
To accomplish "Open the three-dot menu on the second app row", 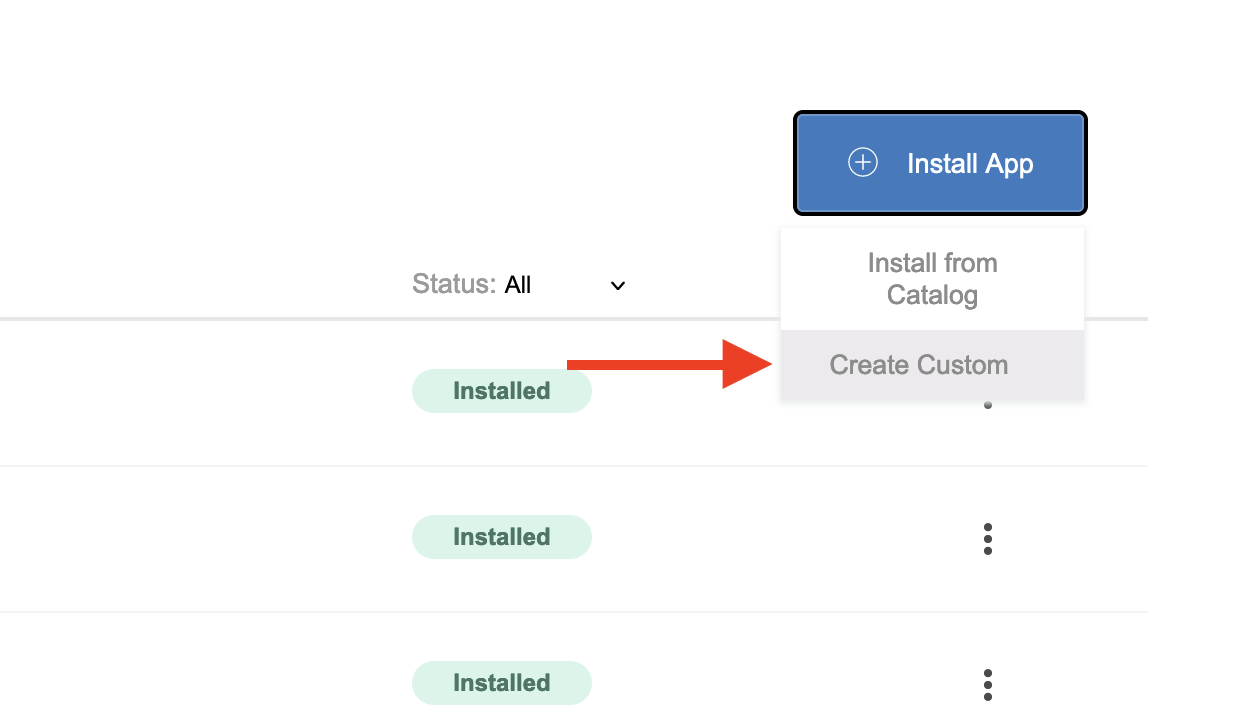I will 988,538.
